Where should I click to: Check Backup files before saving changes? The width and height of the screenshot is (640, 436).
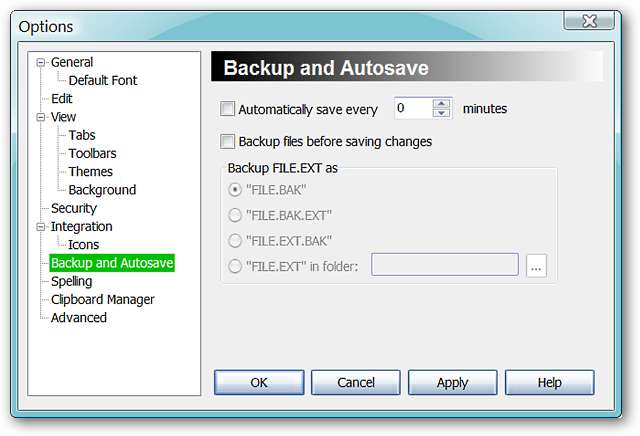(x=228, y=141)
